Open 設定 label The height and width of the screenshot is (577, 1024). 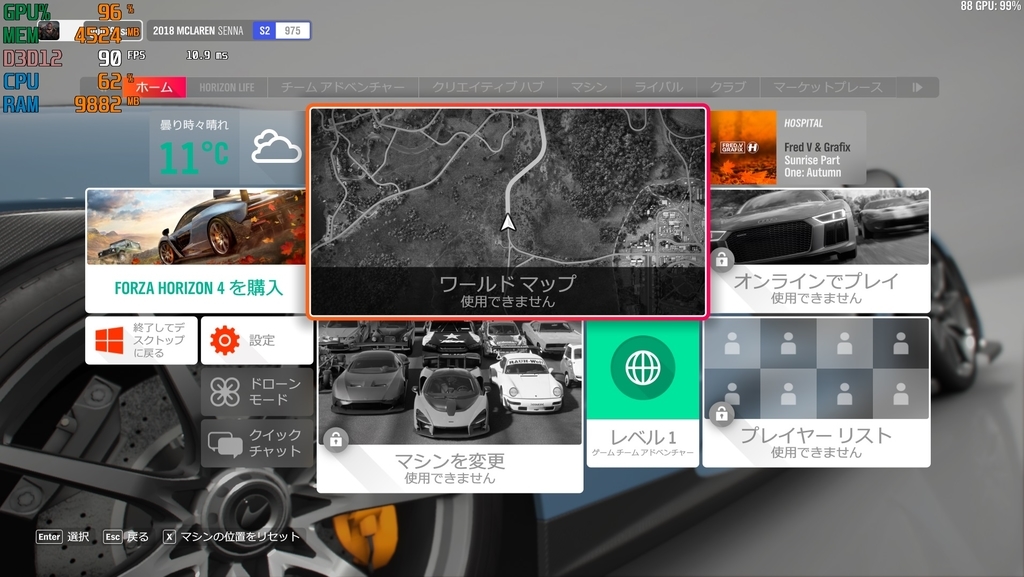pyautogui.click(x=262, y=340)
